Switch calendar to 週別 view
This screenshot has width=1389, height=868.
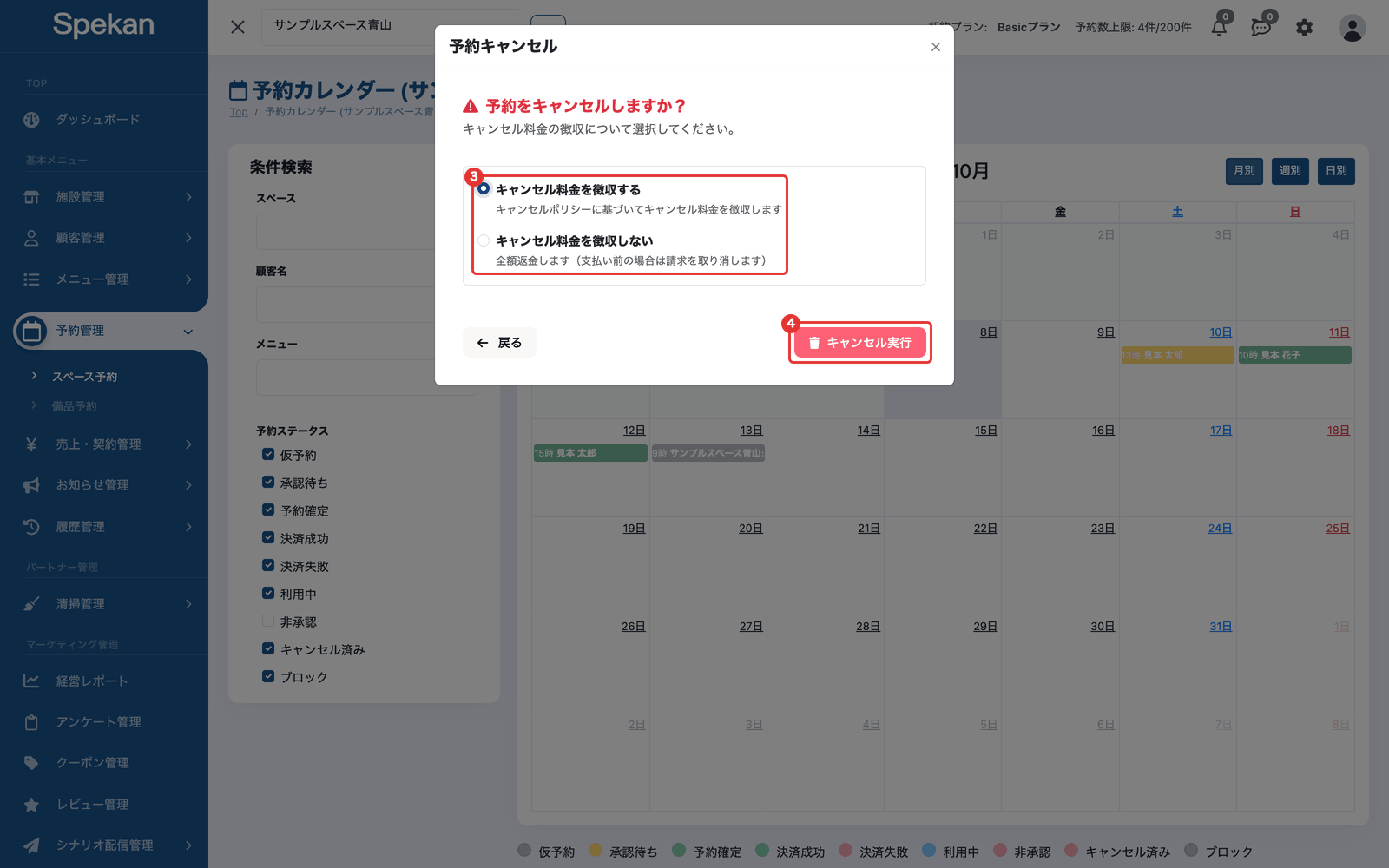1290,171
